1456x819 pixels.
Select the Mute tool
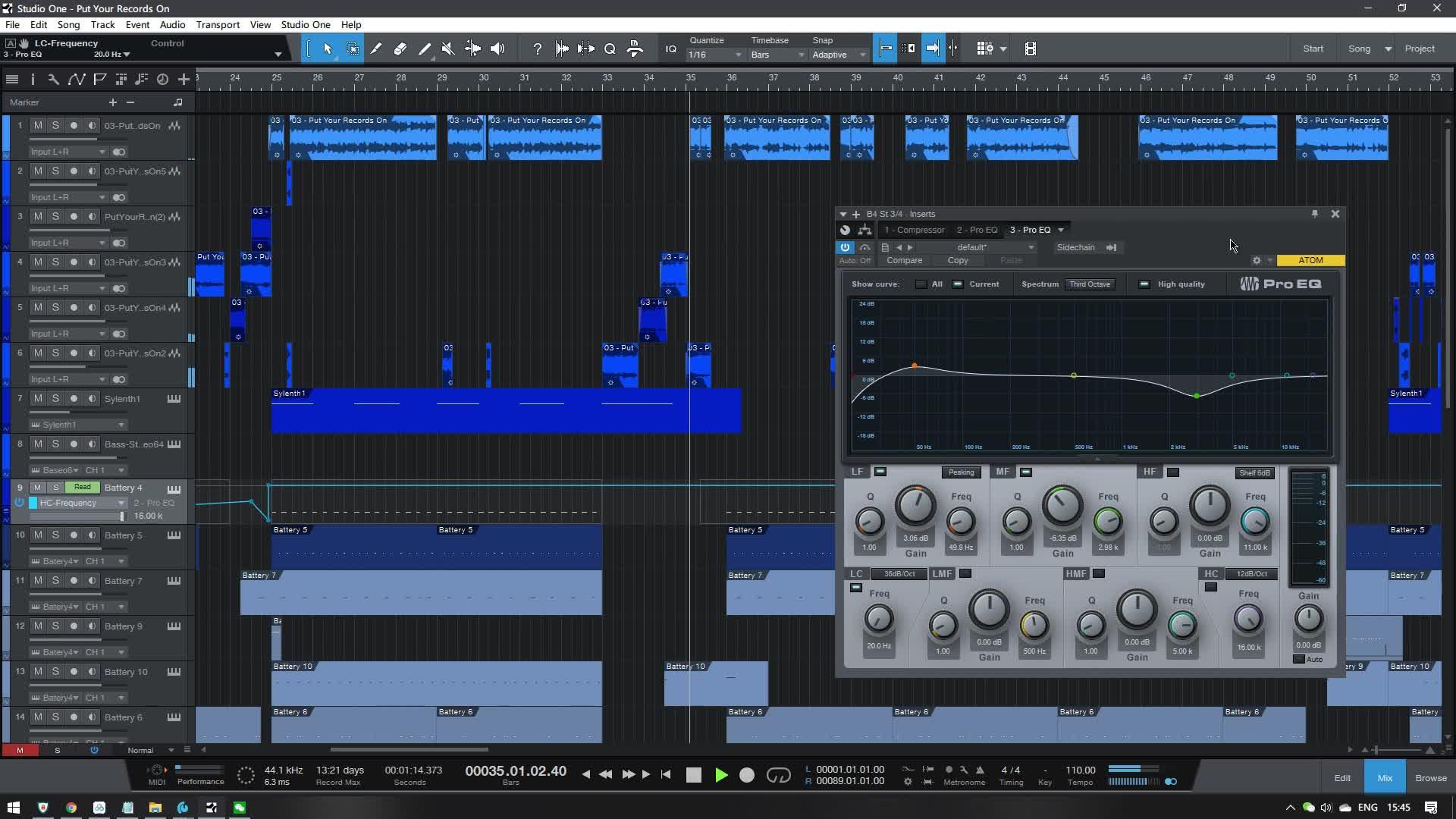click(448, 49)
